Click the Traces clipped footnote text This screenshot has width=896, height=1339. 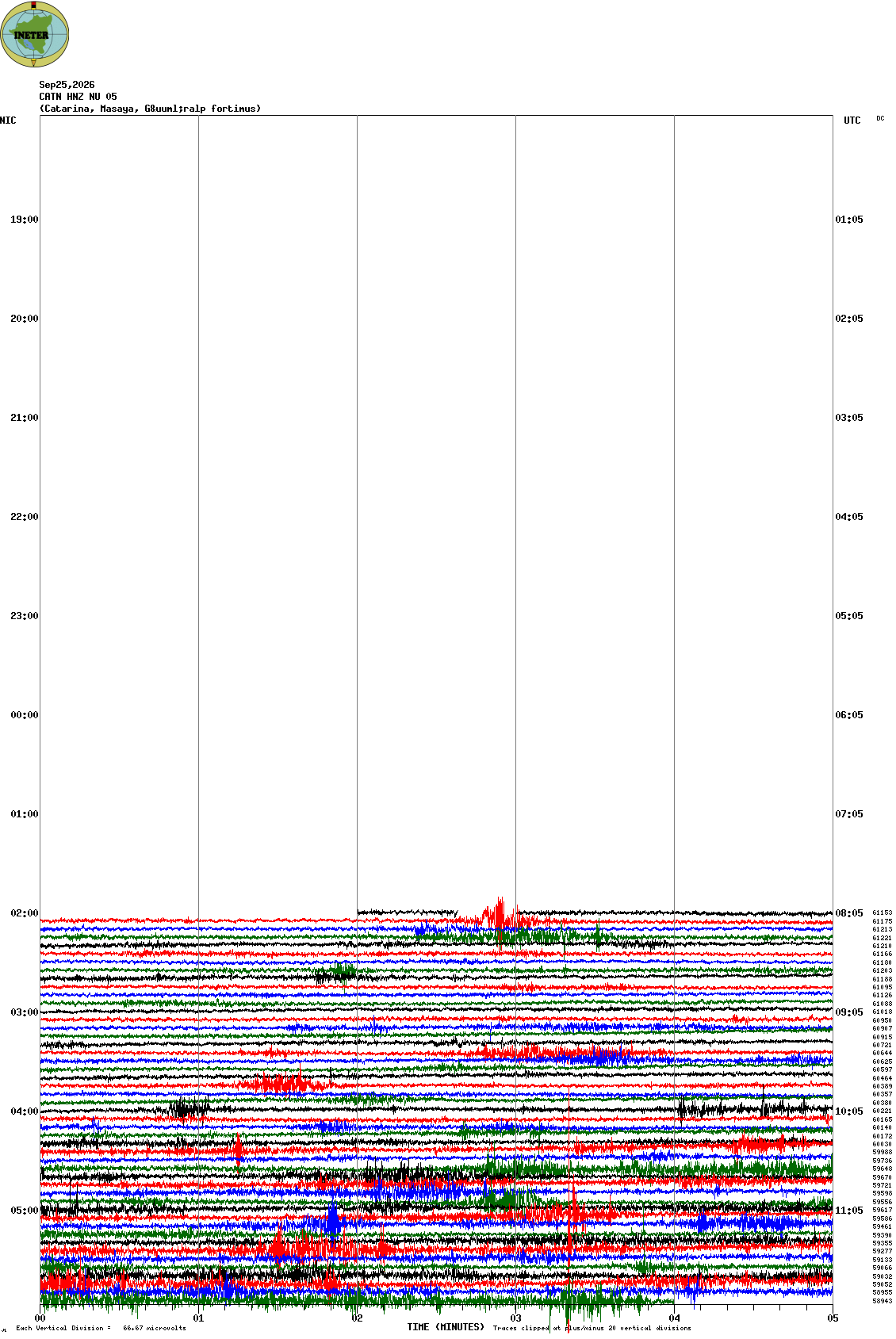[x=592, y=1328]
